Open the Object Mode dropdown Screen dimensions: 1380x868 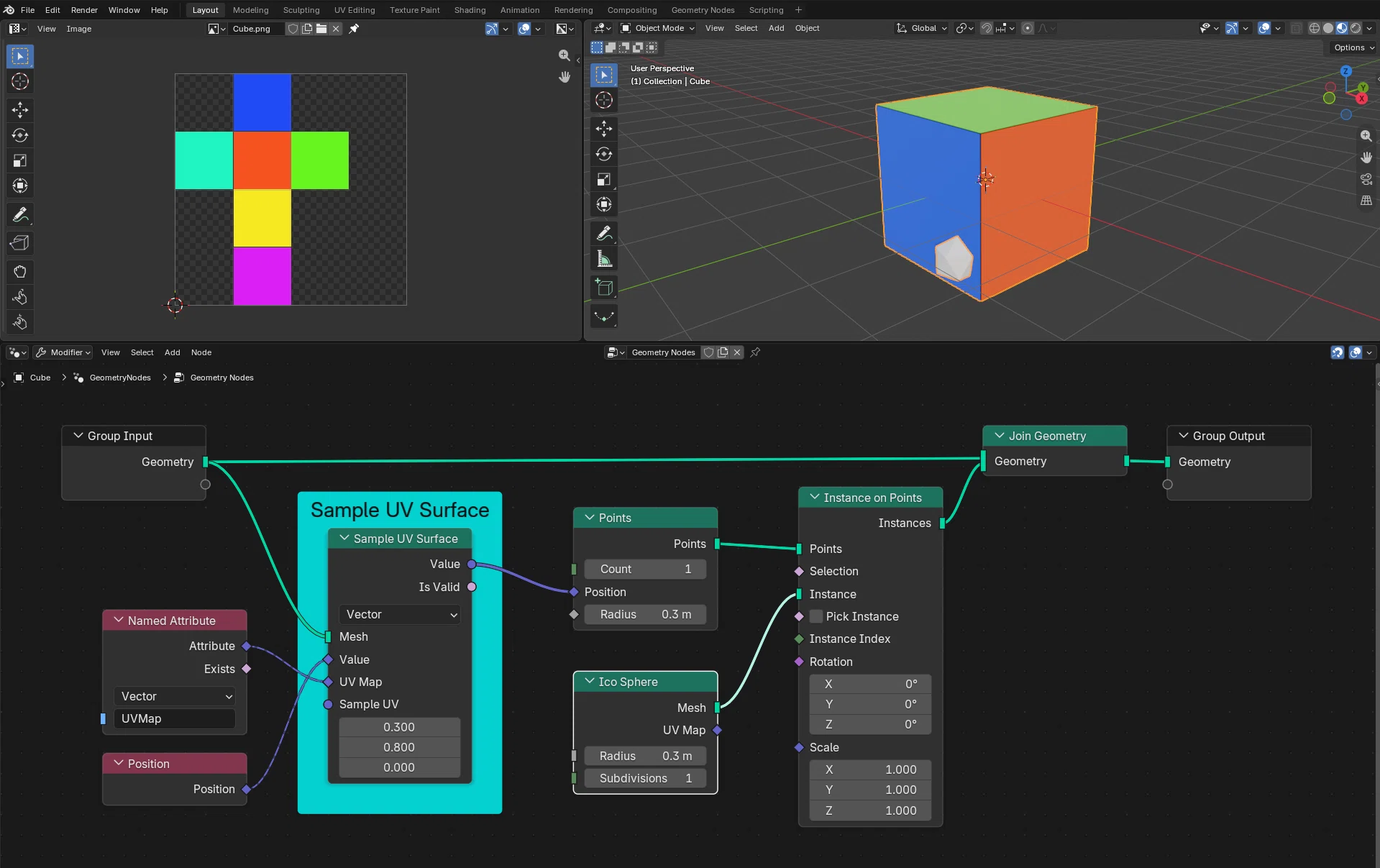tap(657, 28)
